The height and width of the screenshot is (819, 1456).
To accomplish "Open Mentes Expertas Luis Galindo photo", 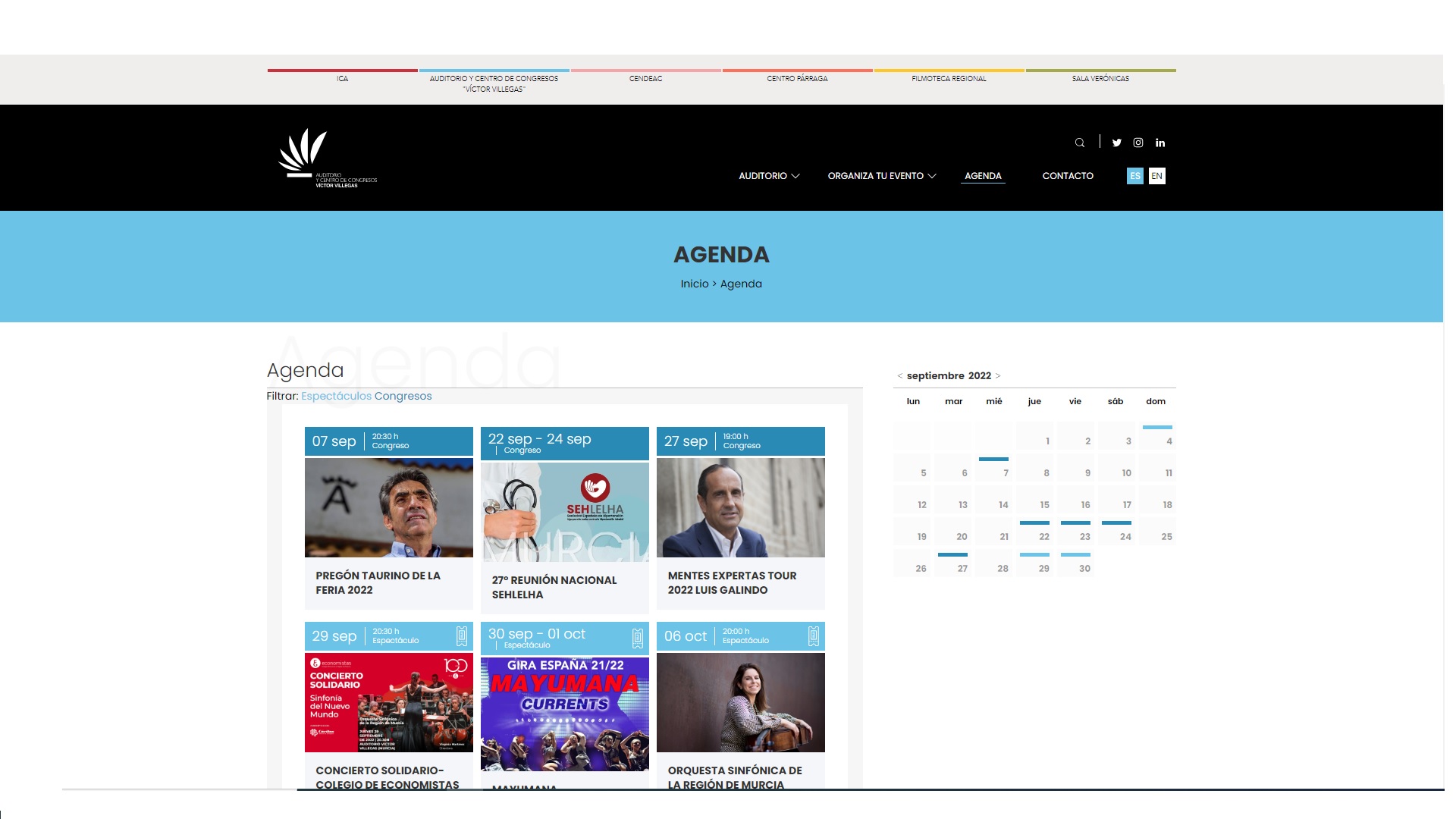I will pos(740,507).
